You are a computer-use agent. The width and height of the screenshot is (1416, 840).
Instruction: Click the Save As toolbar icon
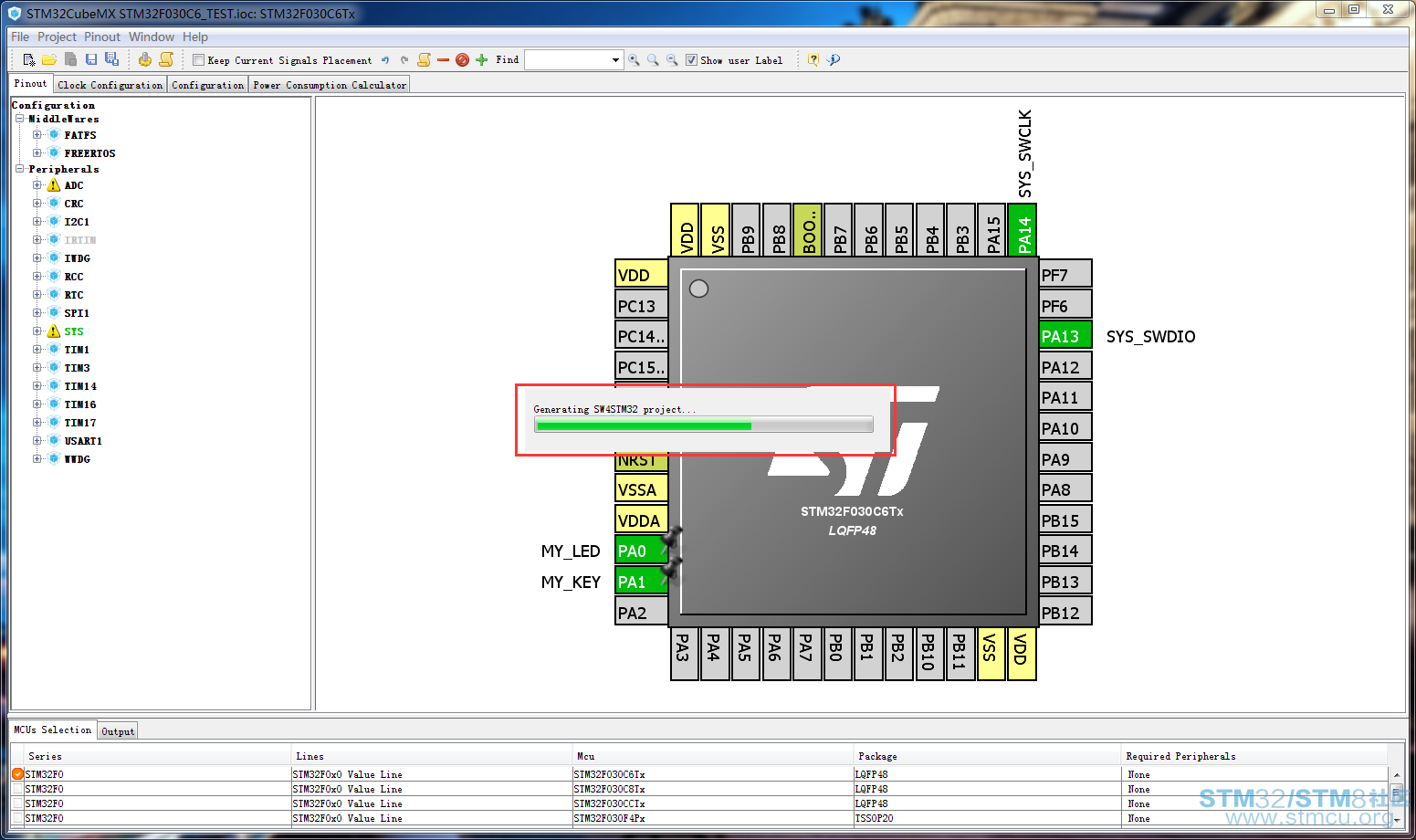(111, 59)
